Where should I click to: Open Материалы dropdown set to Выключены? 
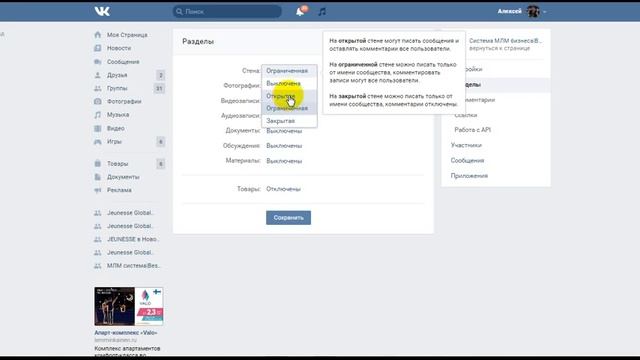coord(284,161)
